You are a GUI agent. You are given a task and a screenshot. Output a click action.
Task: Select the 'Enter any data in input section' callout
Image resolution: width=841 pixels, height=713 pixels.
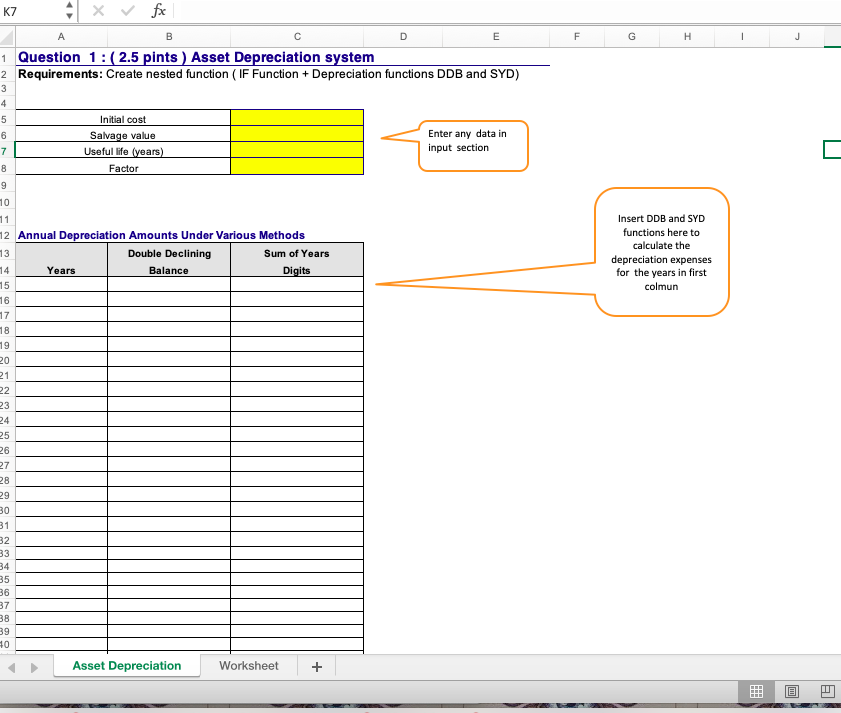[473, 146]
